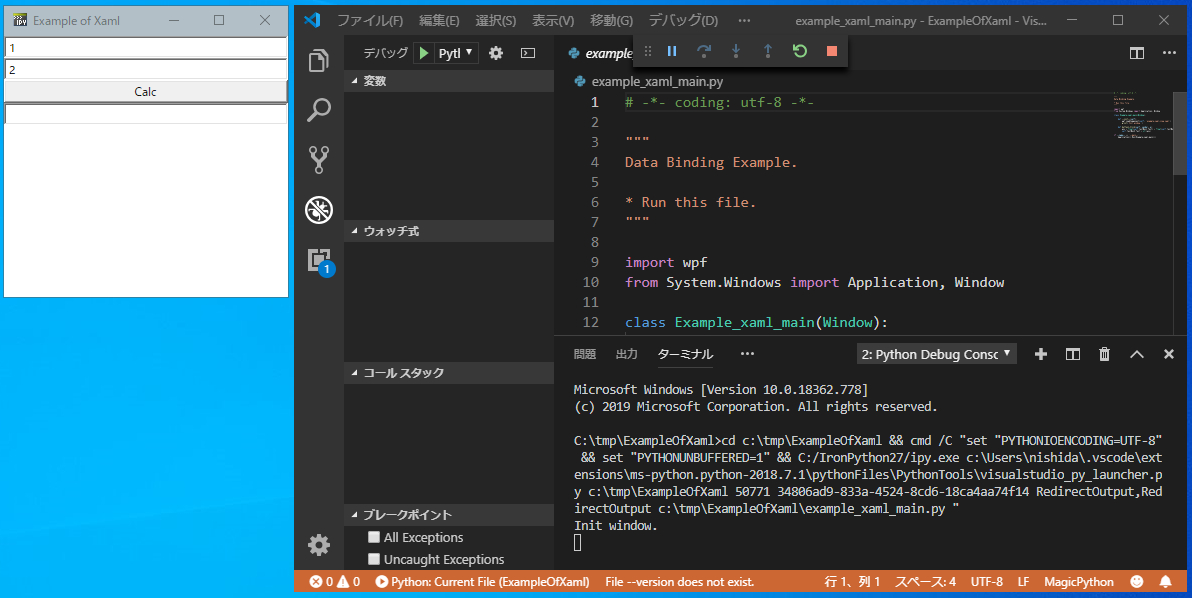Switch to the 問題 panel tab
Image resolution: width=1192 pixels, height=598 pixels.
tap(585, 354)
